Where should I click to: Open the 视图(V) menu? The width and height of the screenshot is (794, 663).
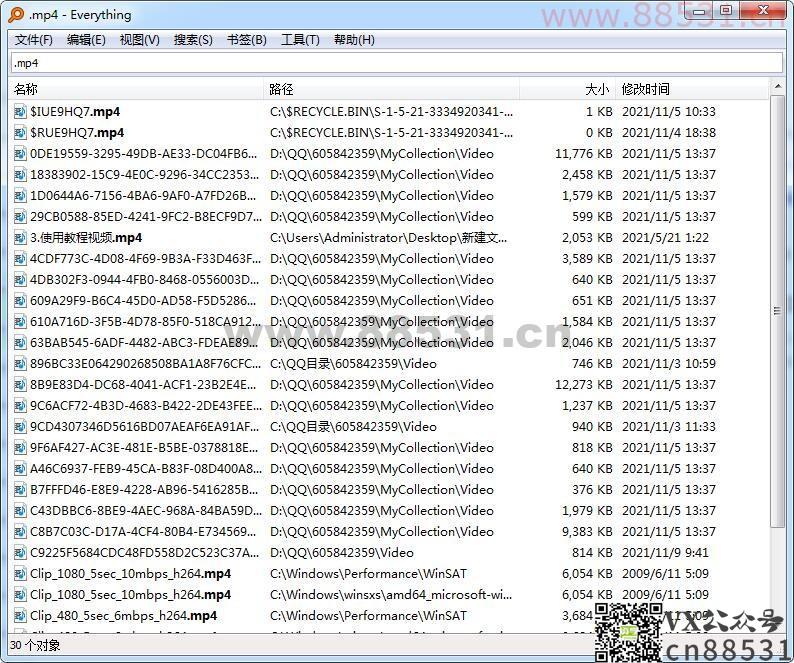[x=140, y=40]
